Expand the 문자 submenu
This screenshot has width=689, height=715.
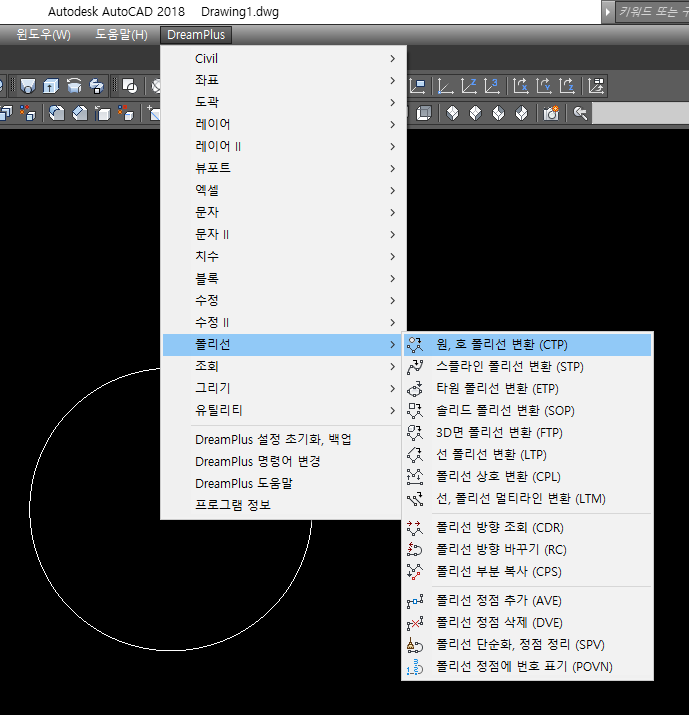tap(283, 212)
